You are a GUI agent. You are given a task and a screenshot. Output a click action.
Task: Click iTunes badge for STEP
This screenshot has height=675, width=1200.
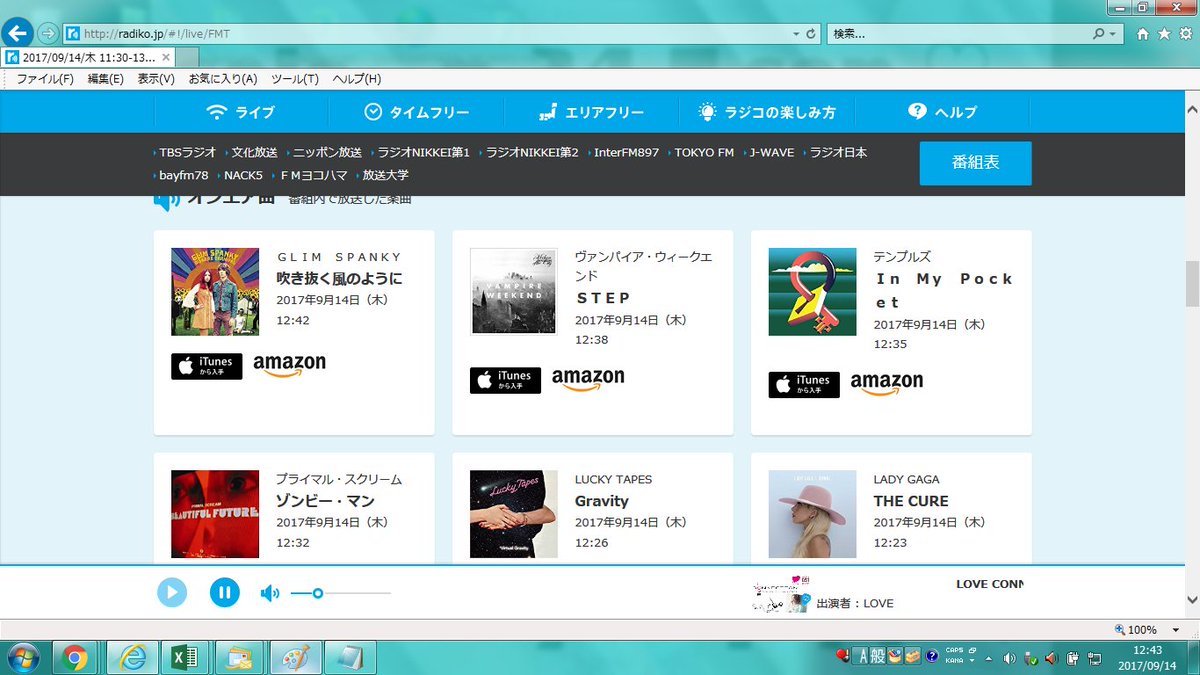click(506, 380)
